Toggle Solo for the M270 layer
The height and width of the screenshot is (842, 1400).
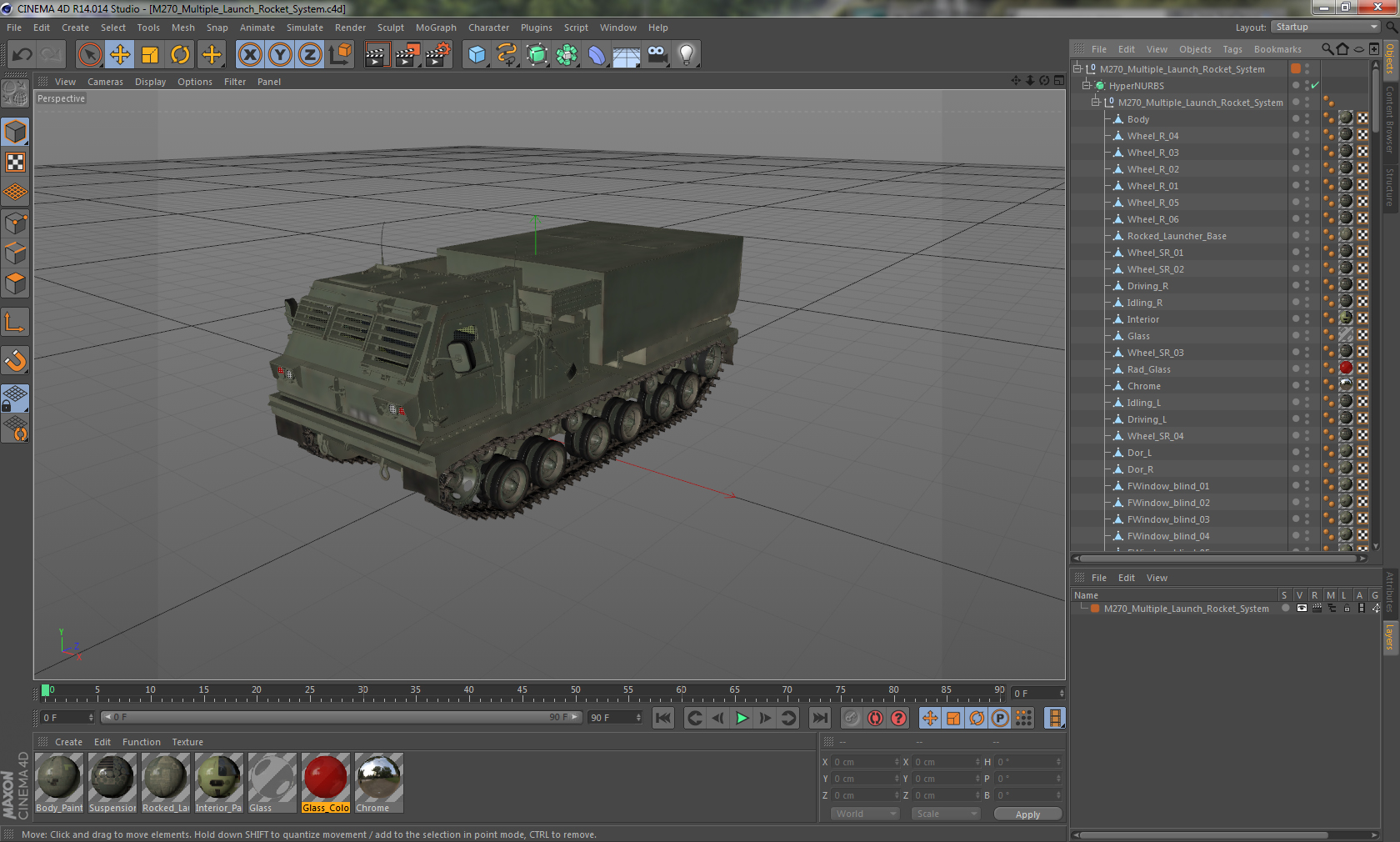coord(1285,609)
